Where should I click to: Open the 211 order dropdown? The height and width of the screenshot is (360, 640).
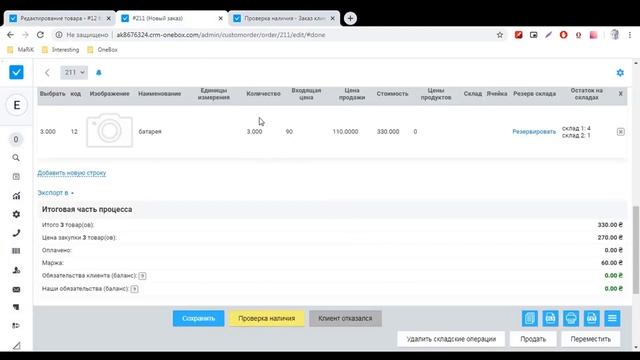click(74, 73)
